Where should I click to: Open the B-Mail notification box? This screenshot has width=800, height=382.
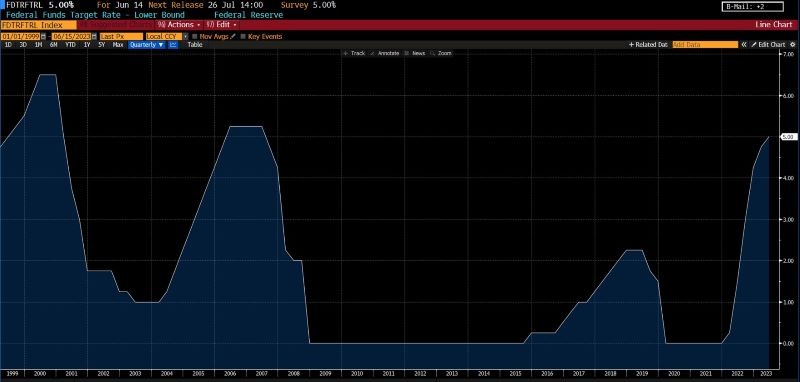753,7
